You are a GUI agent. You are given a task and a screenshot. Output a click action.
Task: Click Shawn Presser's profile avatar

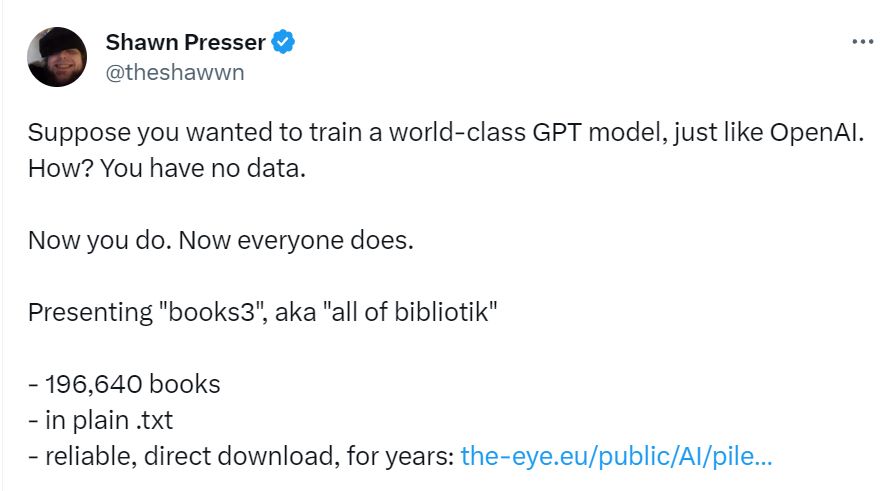(57, 57)
